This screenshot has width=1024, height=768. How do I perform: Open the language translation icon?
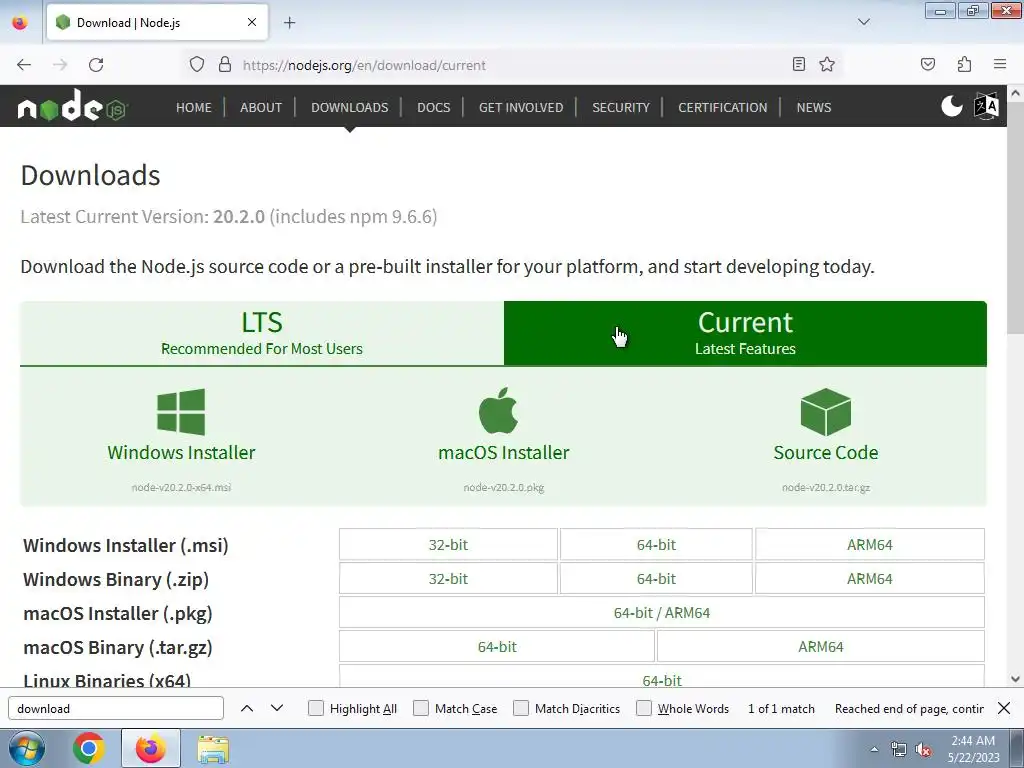[x=986, y=106]
